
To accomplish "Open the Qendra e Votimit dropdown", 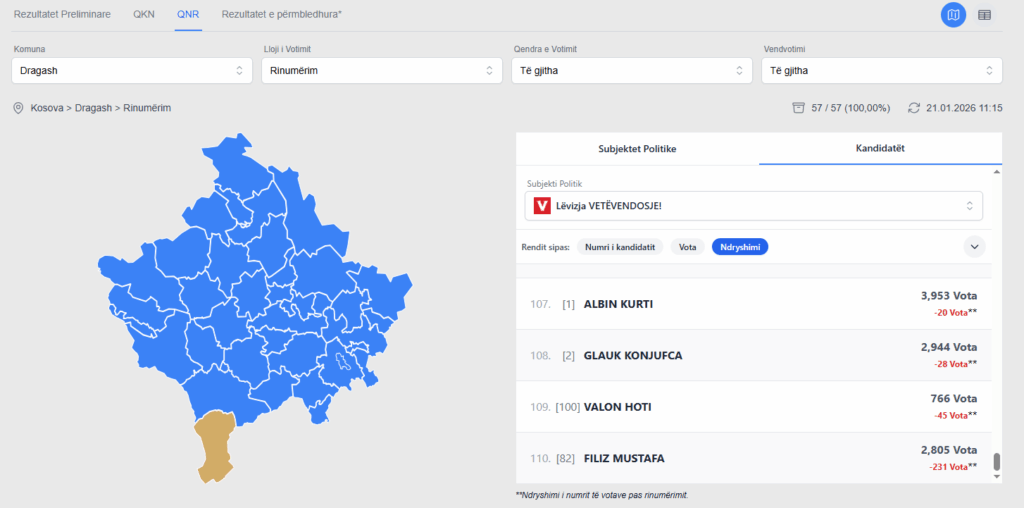I will pyautogui.click(x=631, y=71).
